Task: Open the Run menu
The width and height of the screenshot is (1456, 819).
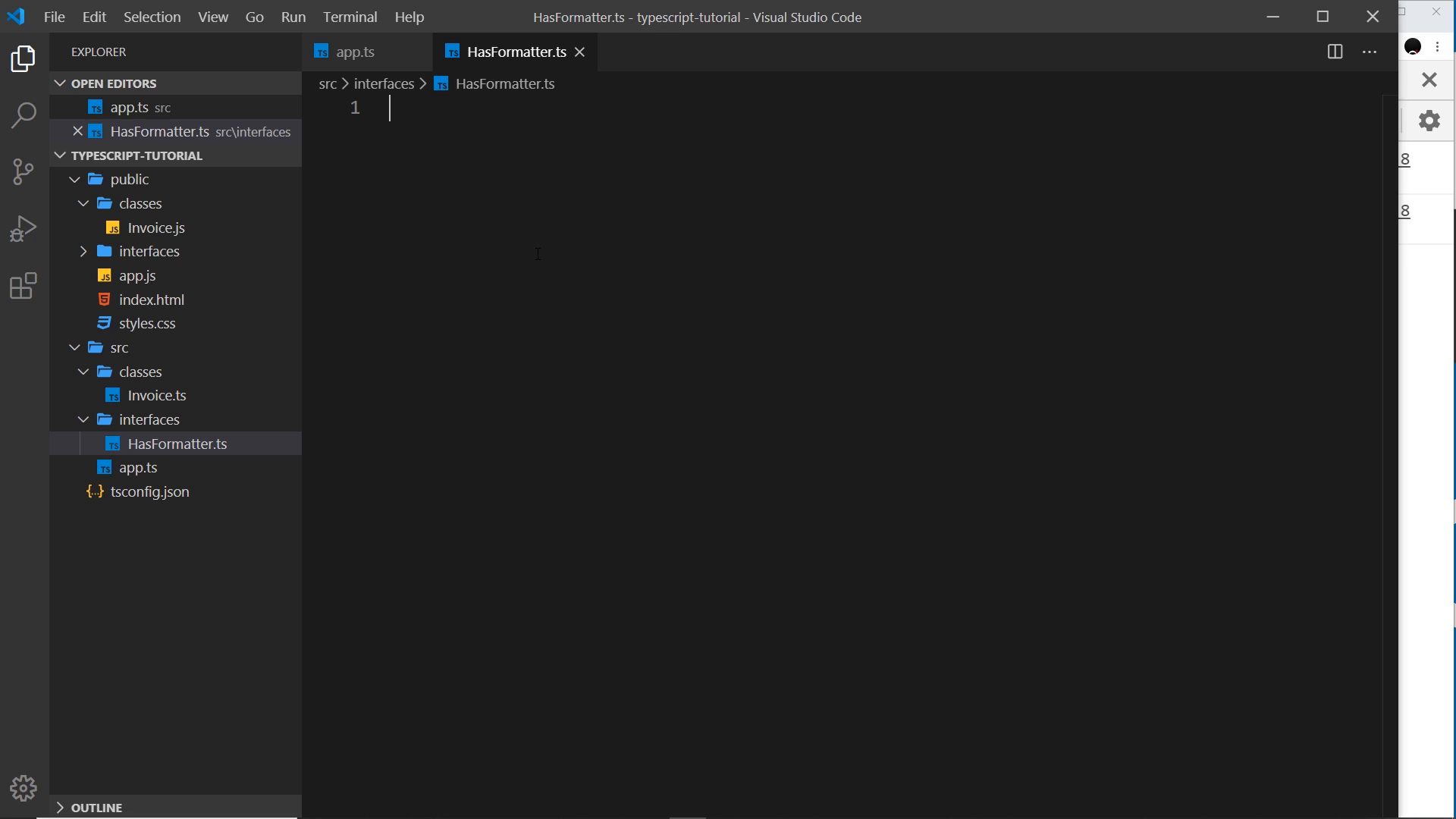Action: click(x=293, y=17)
